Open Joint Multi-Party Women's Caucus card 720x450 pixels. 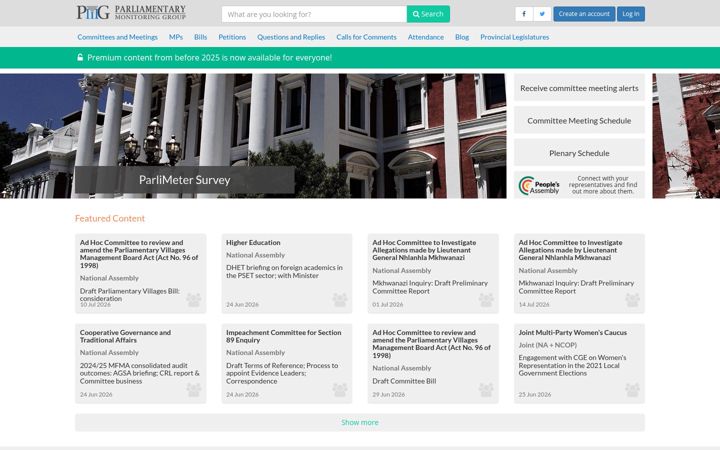click(x=579, y=364)
